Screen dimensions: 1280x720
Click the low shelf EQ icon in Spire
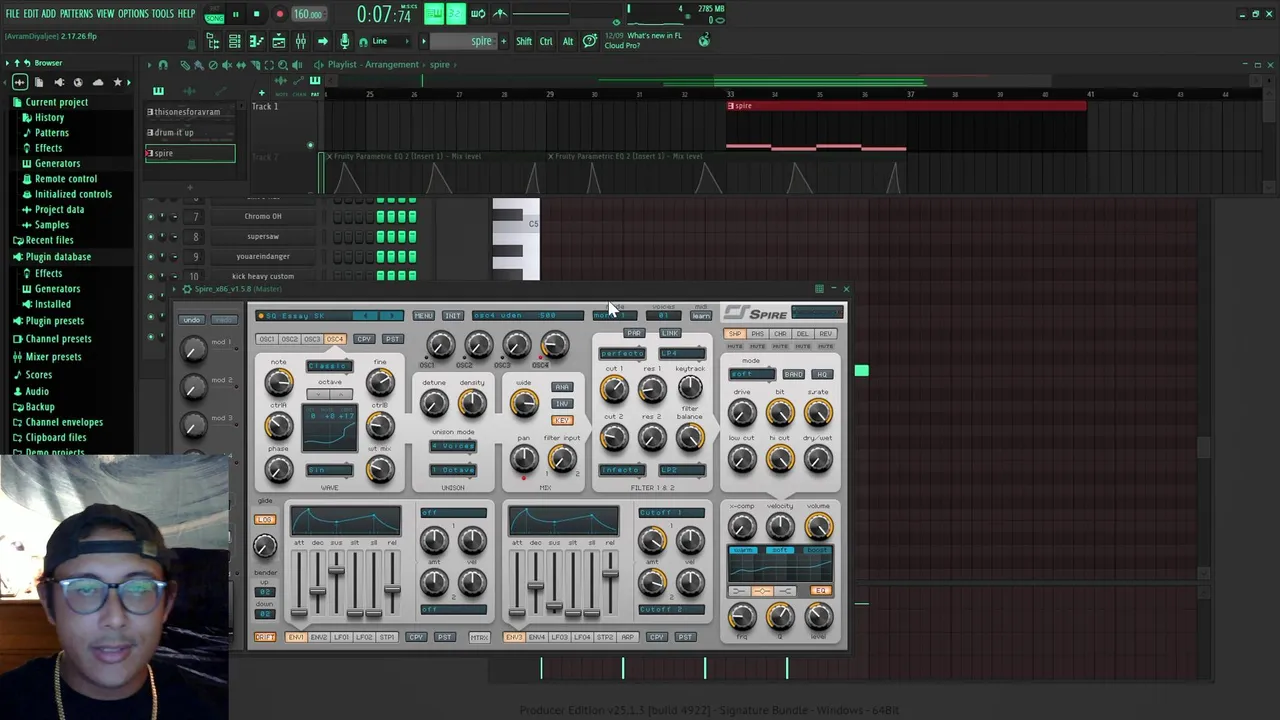(741, 591)
